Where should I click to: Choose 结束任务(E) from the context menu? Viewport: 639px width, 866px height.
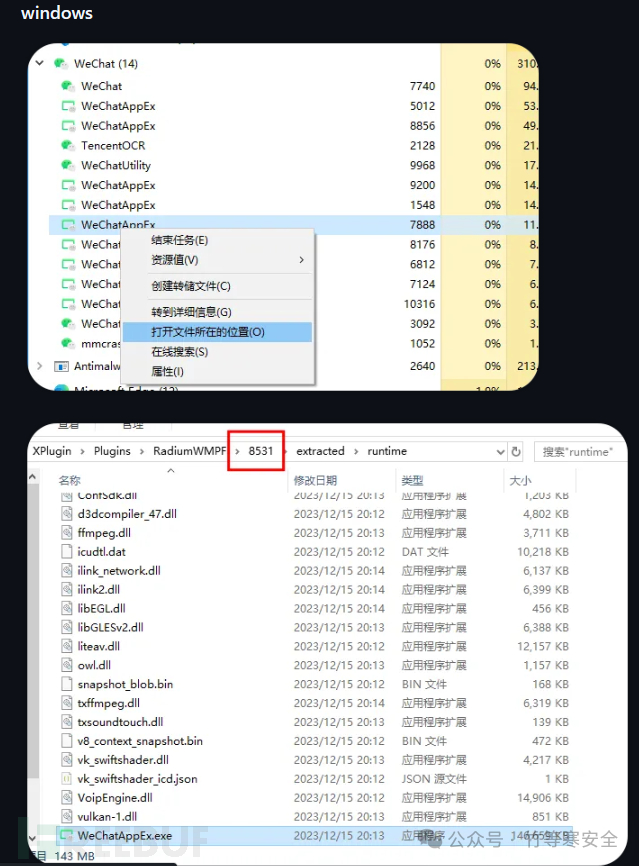[x=217, y=240]
